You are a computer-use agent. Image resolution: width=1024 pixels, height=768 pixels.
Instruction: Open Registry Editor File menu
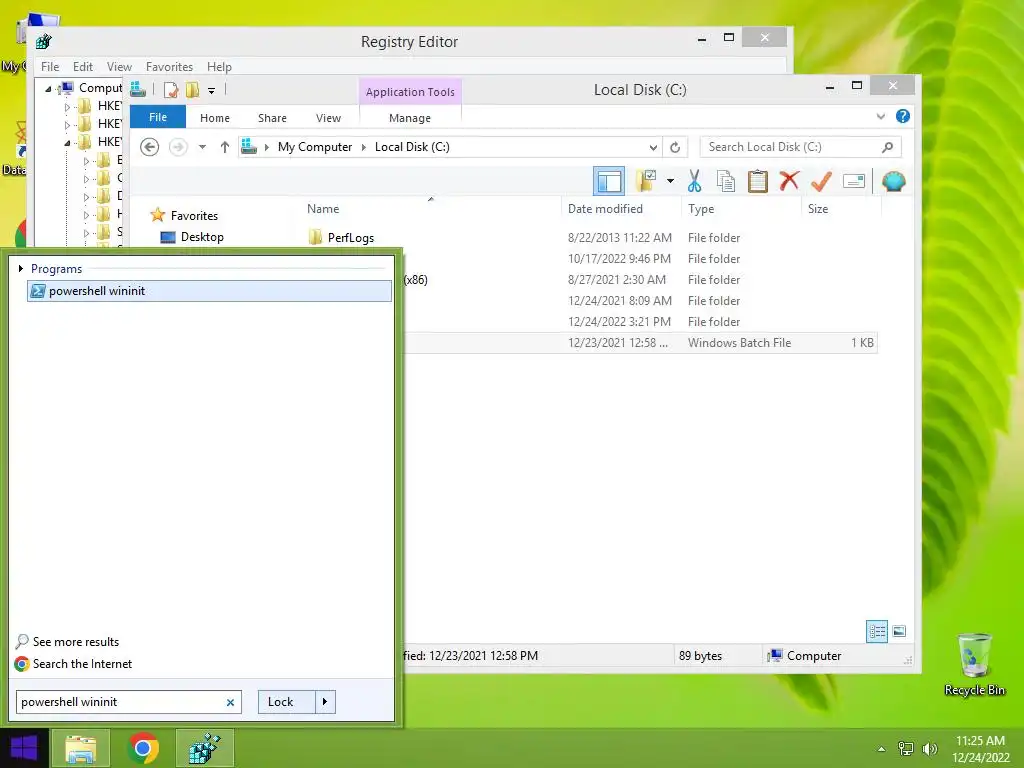coord(50,67)
